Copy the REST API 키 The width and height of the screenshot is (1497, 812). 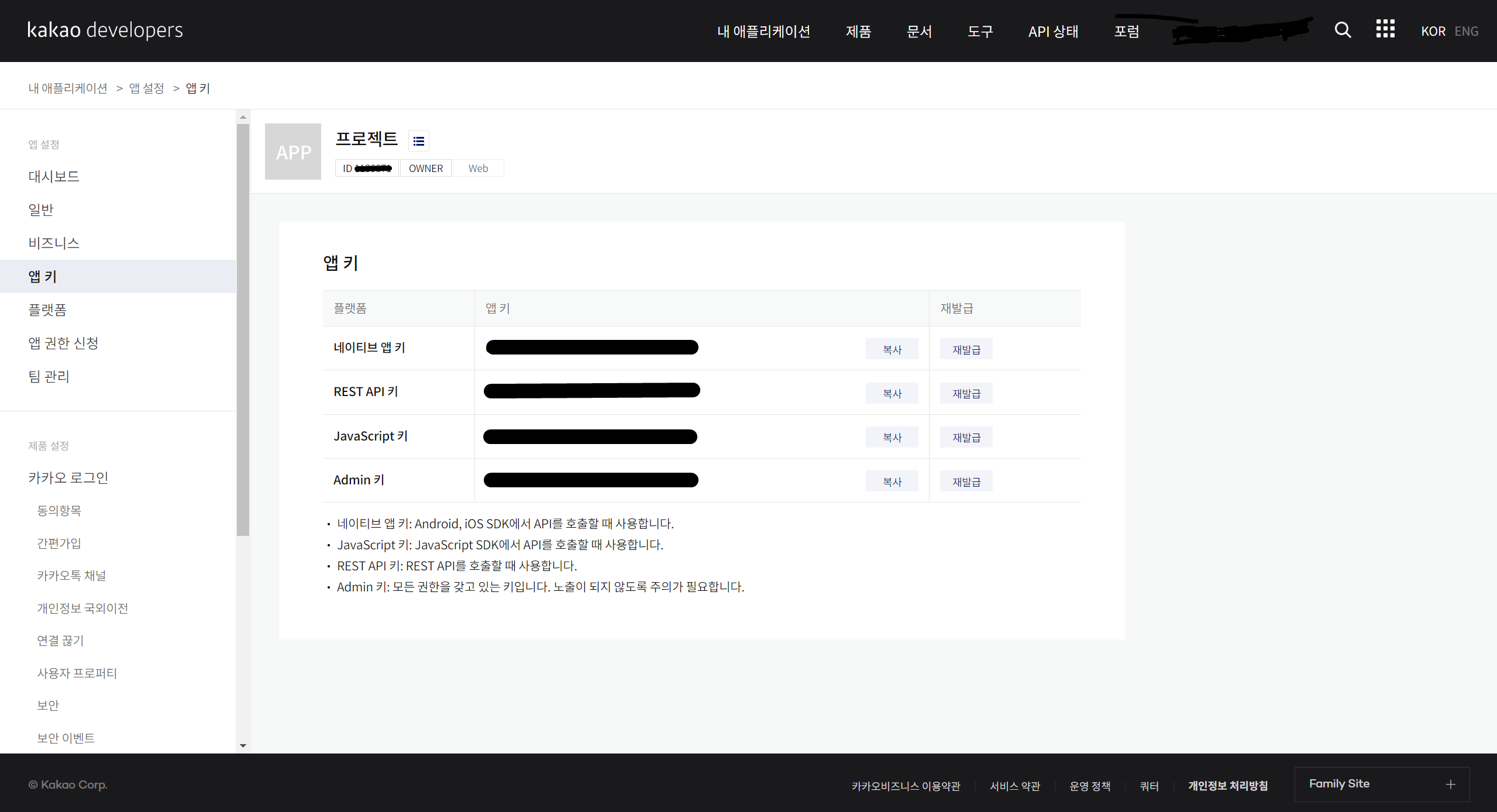point(892,394)
